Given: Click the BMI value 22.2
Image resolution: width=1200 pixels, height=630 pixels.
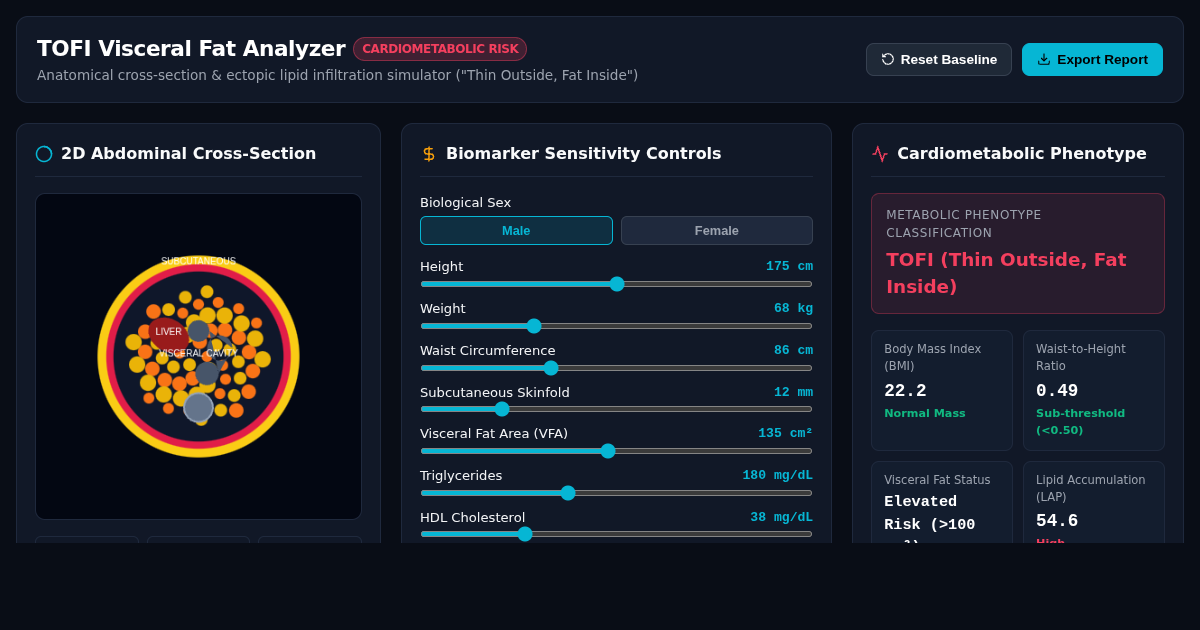Looking at the screenshot, I should 905,391.
